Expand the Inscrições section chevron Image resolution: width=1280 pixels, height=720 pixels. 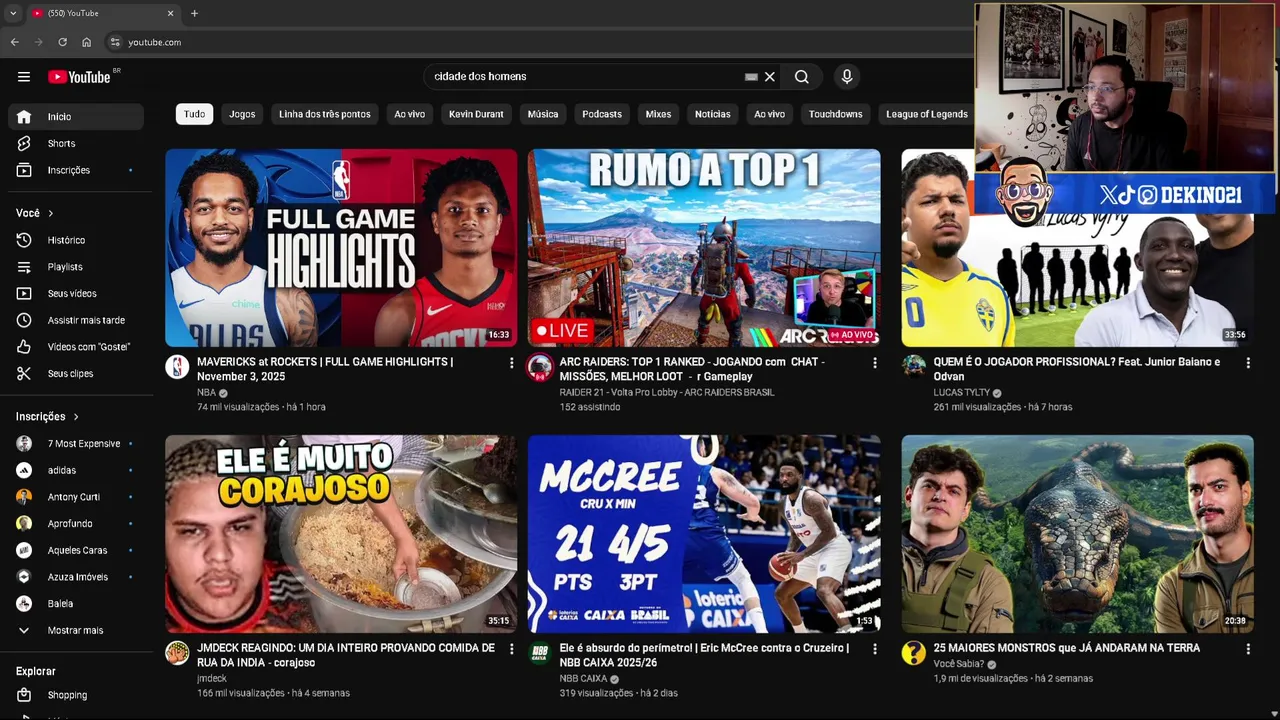76,417
